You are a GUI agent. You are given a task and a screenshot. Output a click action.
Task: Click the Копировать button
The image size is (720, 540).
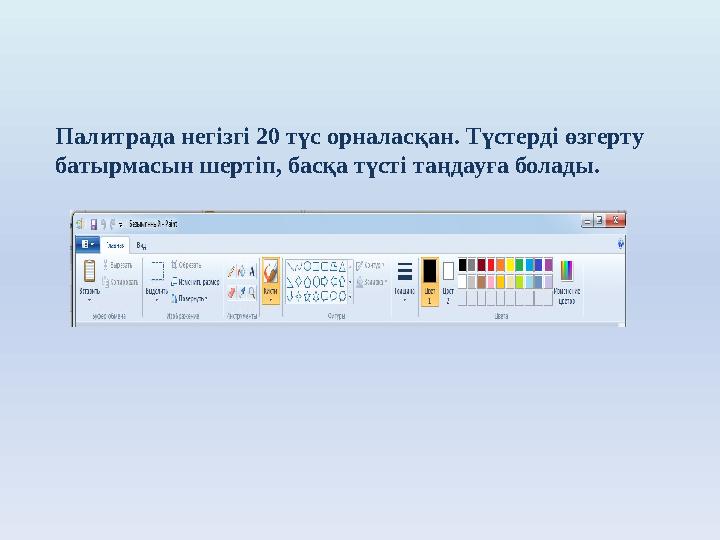pyautogui.click(x=120, y=282)
